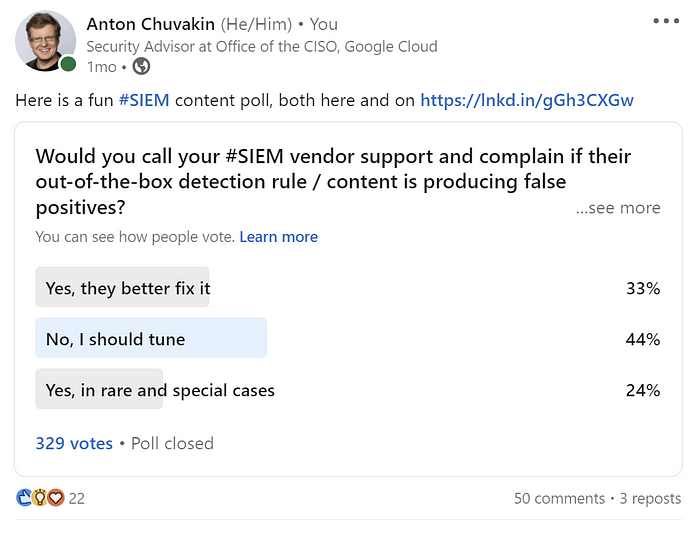Viewport: 700px width, 535px height.
Task: Click the green online status dot
Action: click(x=68, y=64)
